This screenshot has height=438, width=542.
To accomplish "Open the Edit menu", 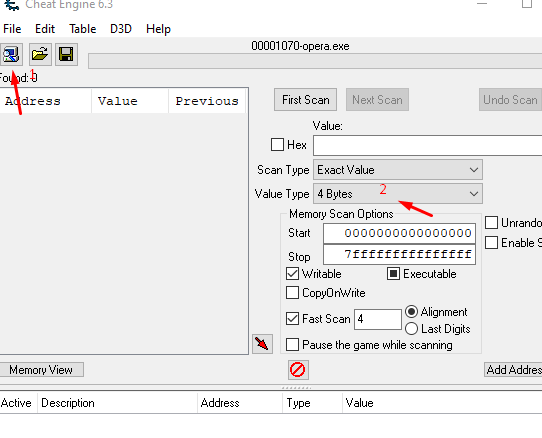I will coord(45,29).
